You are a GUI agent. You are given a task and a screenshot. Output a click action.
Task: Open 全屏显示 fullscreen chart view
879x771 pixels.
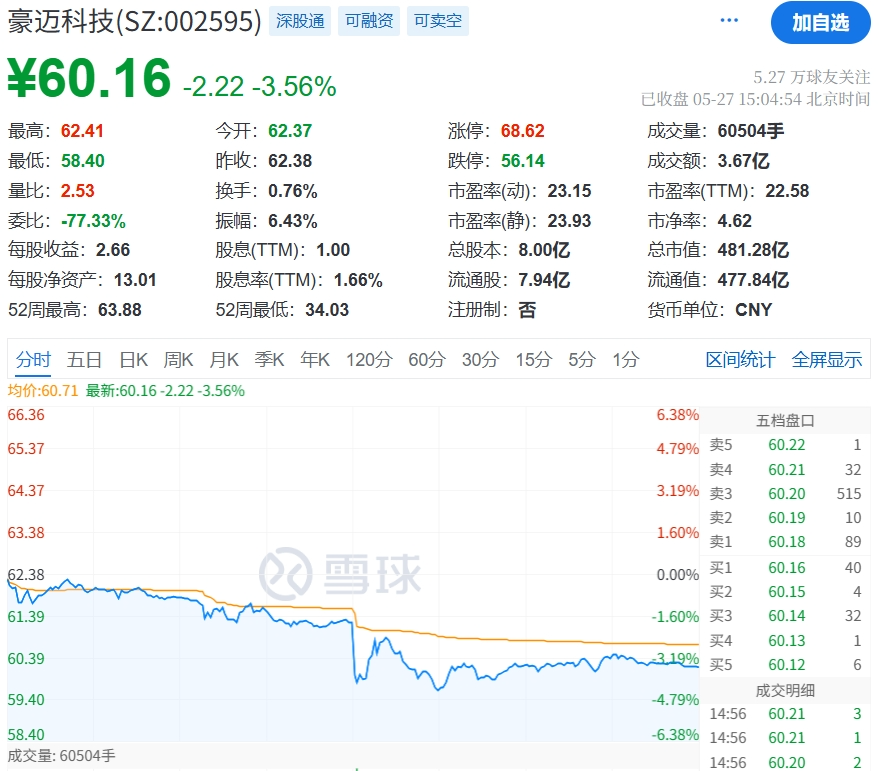coord(827,360)
